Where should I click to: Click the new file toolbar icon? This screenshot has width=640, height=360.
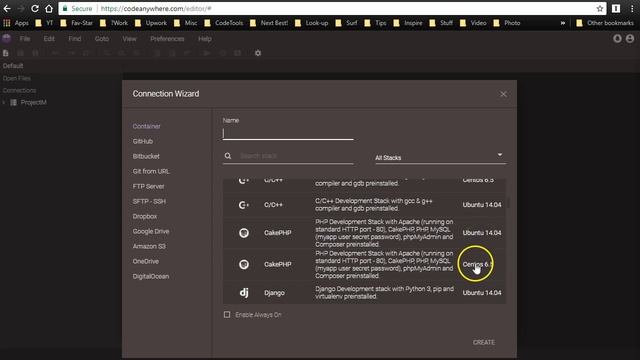(5, 53)
